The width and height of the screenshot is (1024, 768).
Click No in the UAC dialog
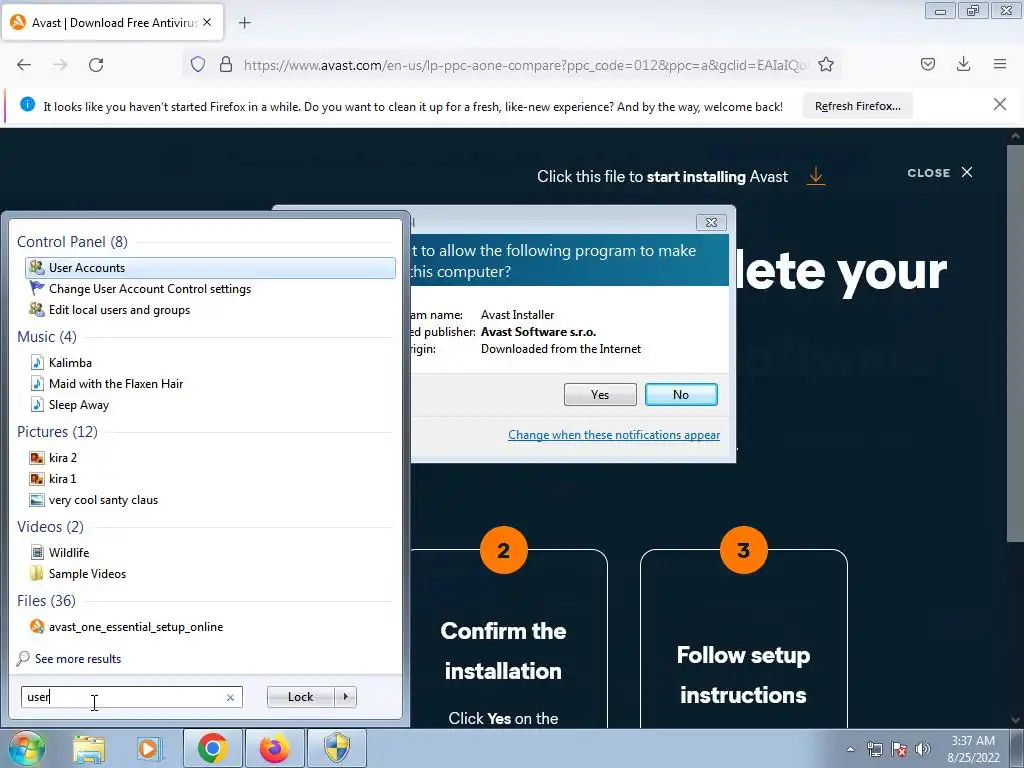coord(681,394)
